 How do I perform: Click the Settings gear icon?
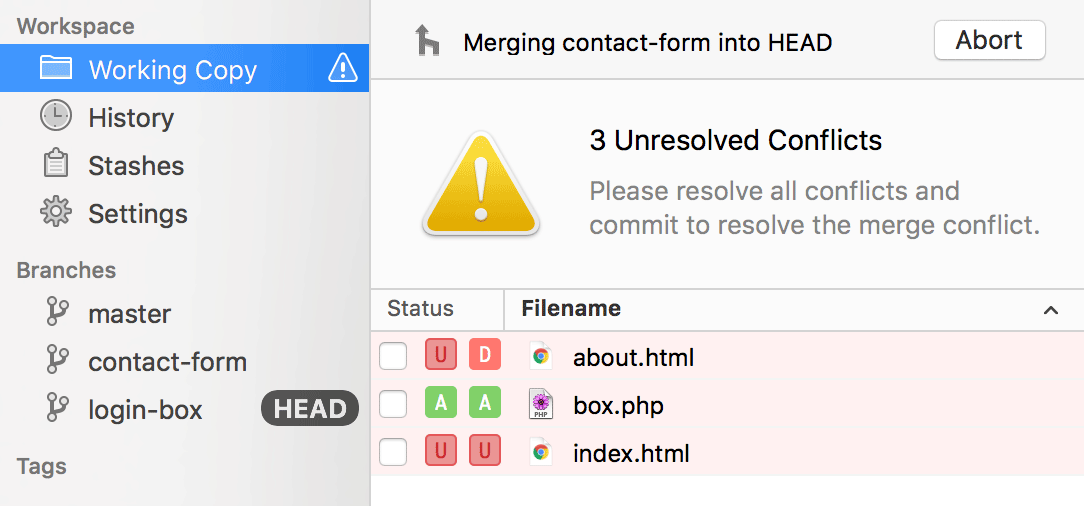pyautogui.click(x=56, y=213)
